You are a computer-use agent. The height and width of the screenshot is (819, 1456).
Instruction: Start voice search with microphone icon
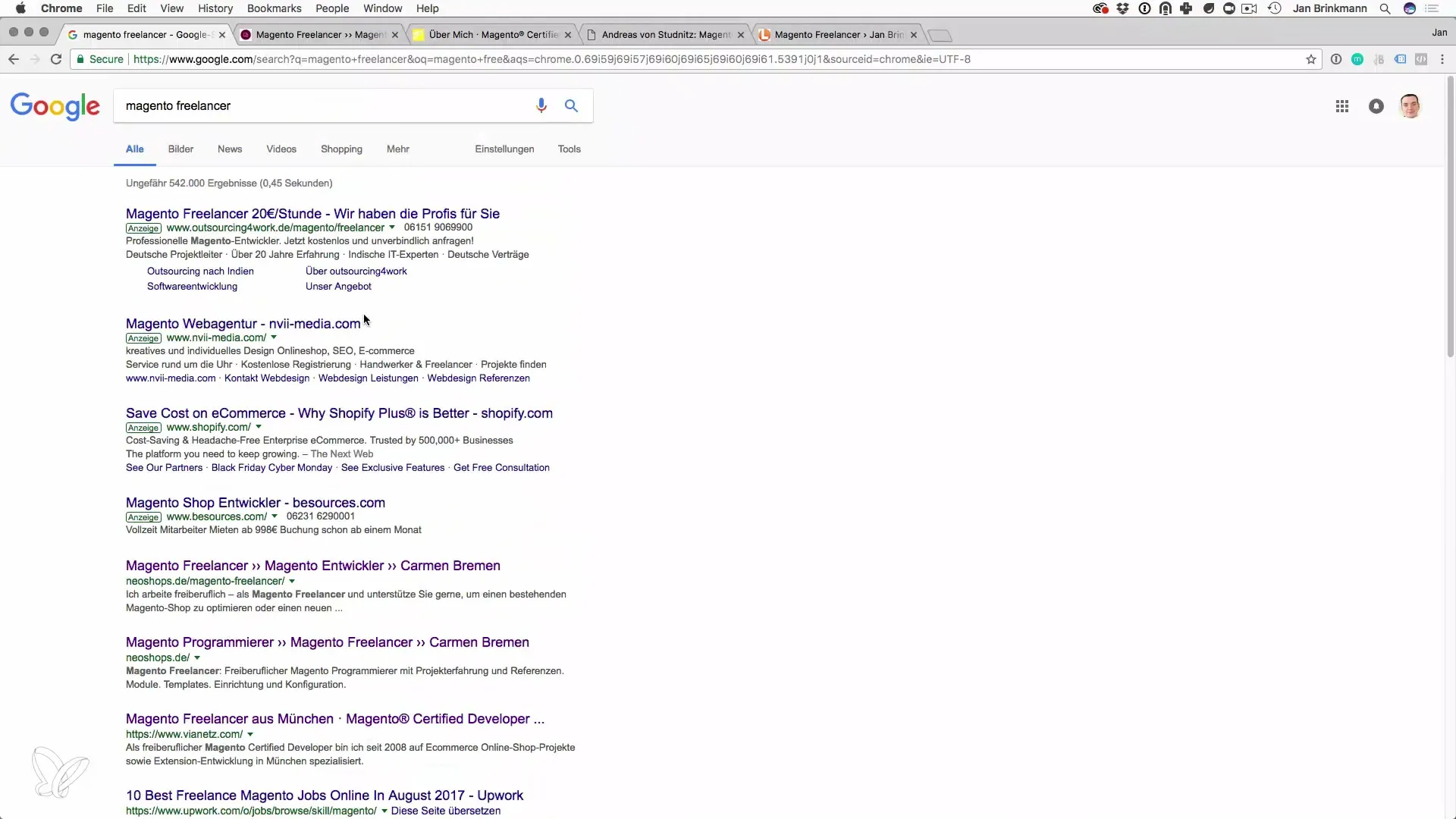point(541,105)
